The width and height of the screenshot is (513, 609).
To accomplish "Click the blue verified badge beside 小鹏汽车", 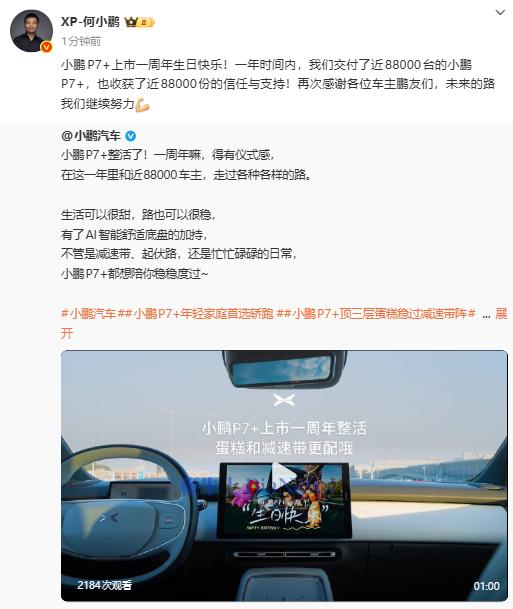I will point(130,136).
